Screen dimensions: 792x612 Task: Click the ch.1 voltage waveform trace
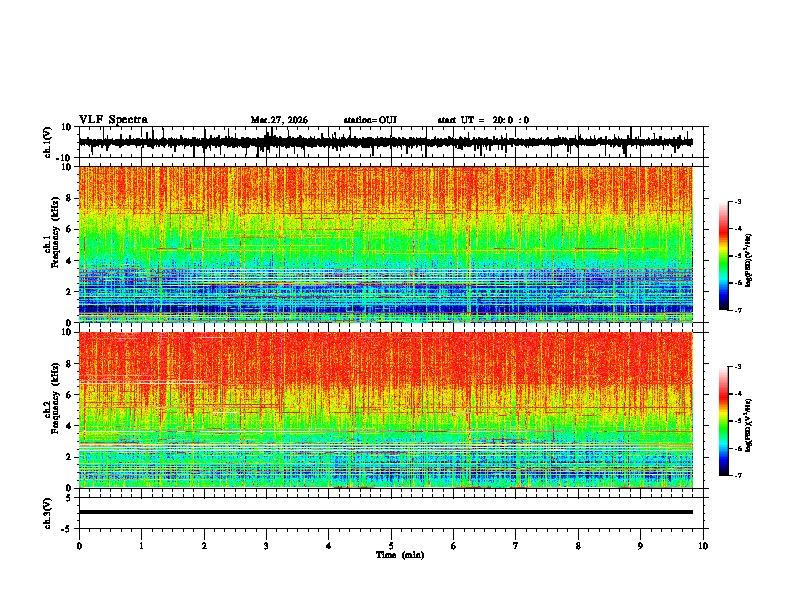(385, 142)
